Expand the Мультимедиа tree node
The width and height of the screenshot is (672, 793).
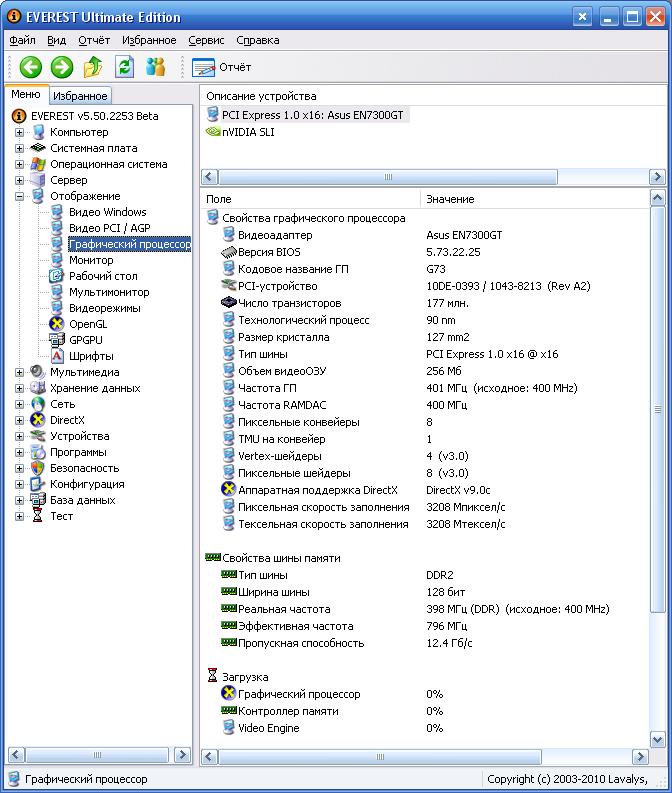(19, 372)
